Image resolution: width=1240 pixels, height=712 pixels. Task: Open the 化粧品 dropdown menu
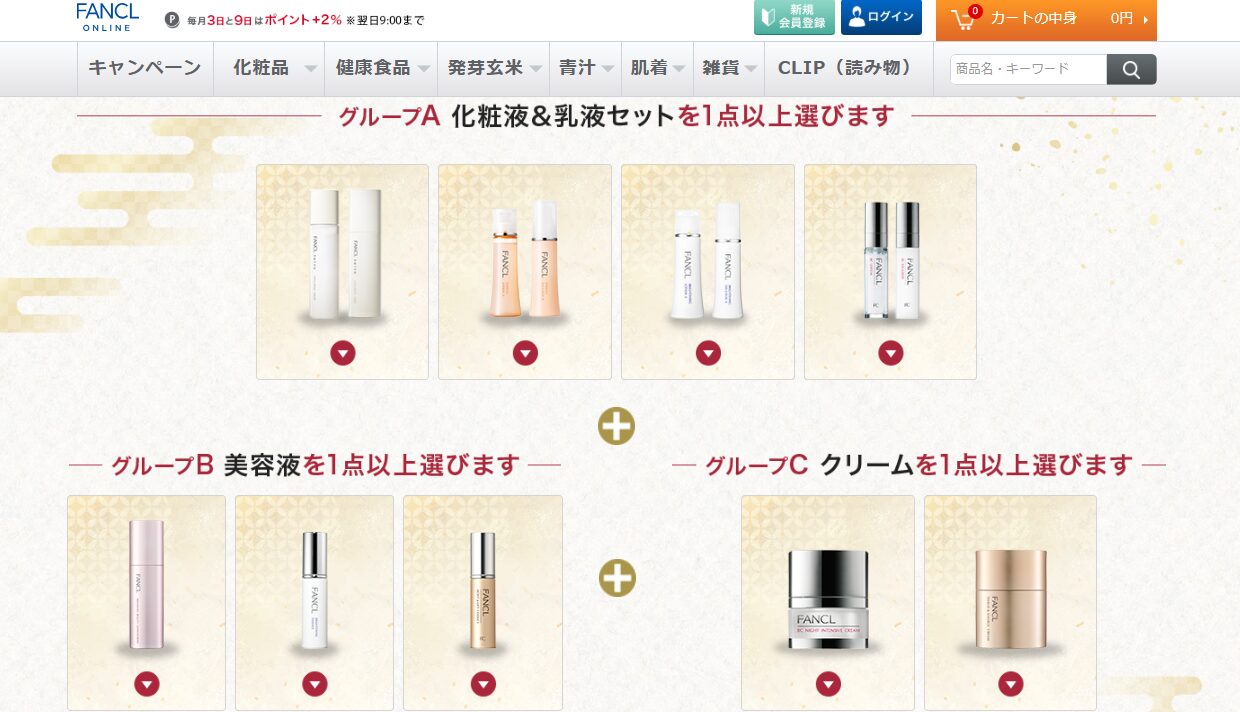click(x=274, y=68)
